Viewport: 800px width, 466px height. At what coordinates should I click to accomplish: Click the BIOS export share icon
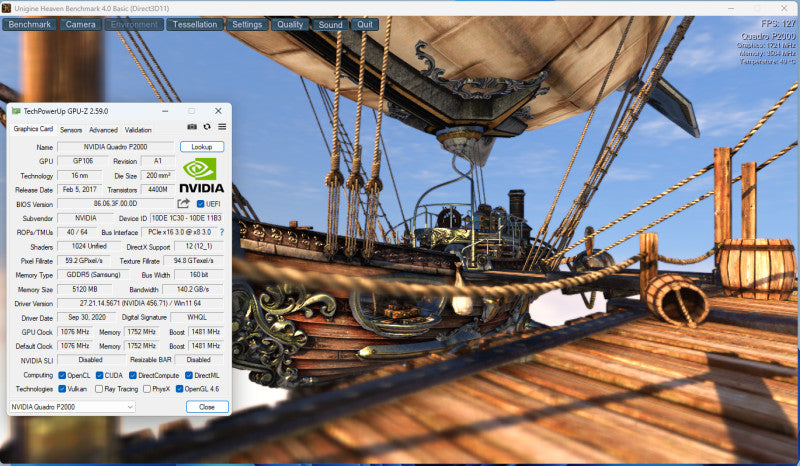click(x=183, y=204)
